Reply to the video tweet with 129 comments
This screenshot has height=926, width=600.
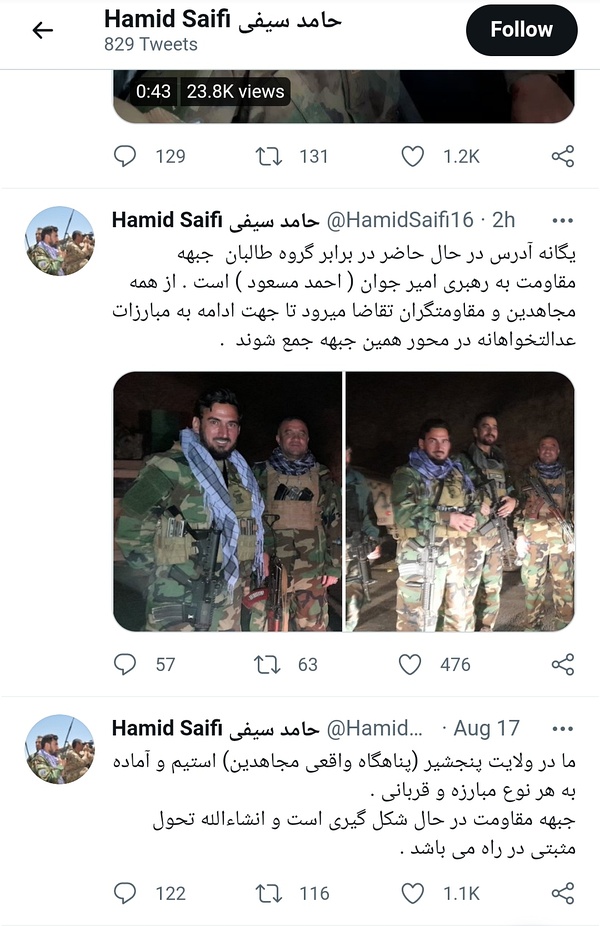[x=125, y=156]
